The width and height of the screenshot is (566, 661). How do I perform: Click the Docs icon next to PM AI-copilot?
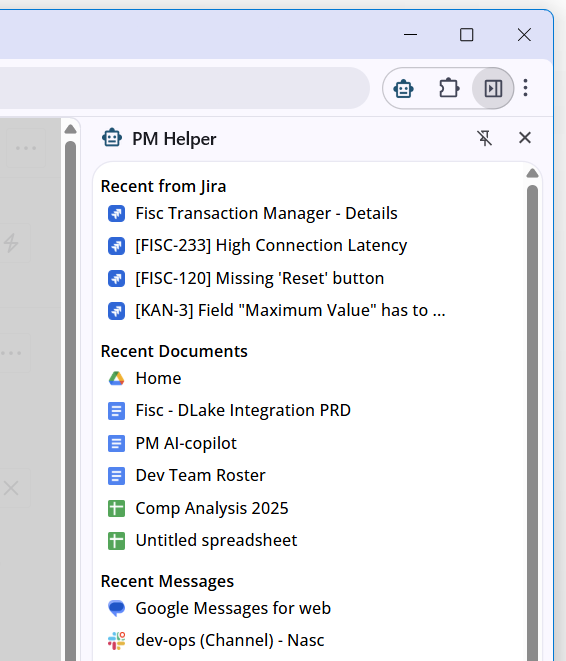(x=116, y=443)
